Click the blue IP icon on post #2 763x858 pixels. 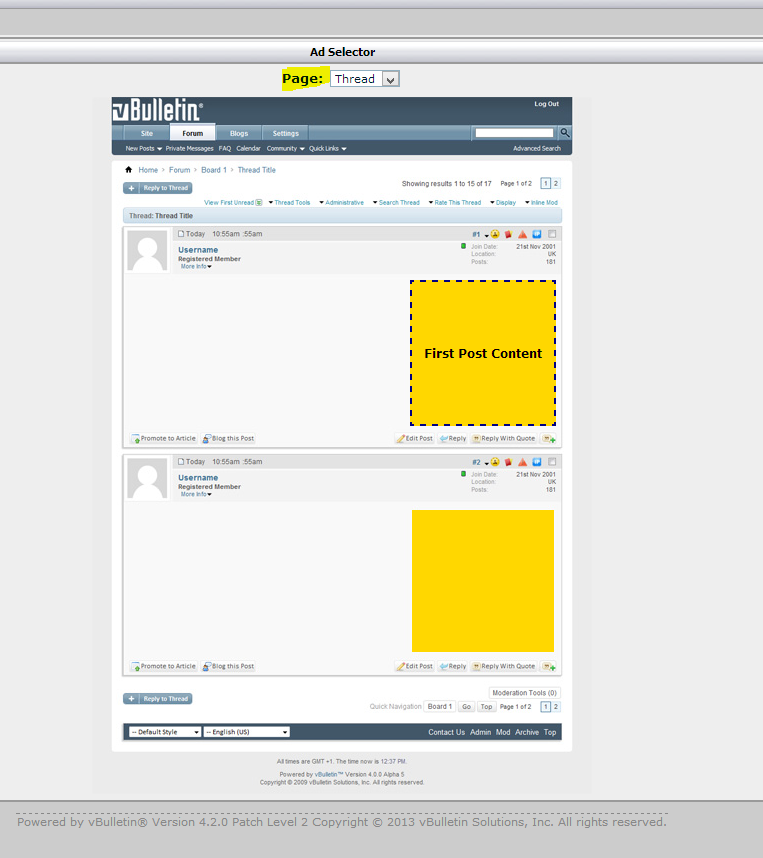(x=537, y=462)
